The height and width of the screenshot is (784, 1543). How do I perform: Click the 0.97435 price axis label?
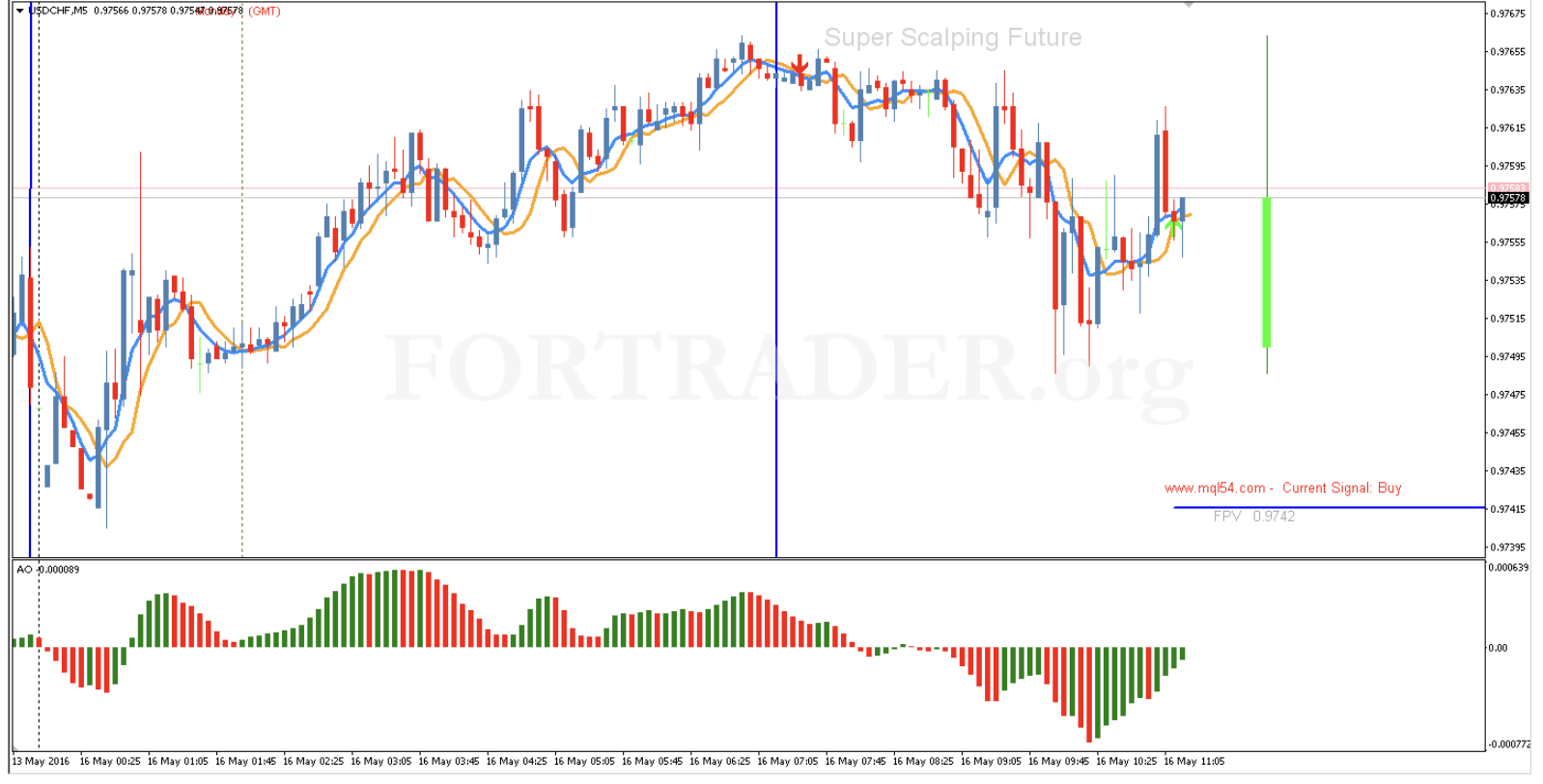pyautogui.click(x=1508, y=470)
